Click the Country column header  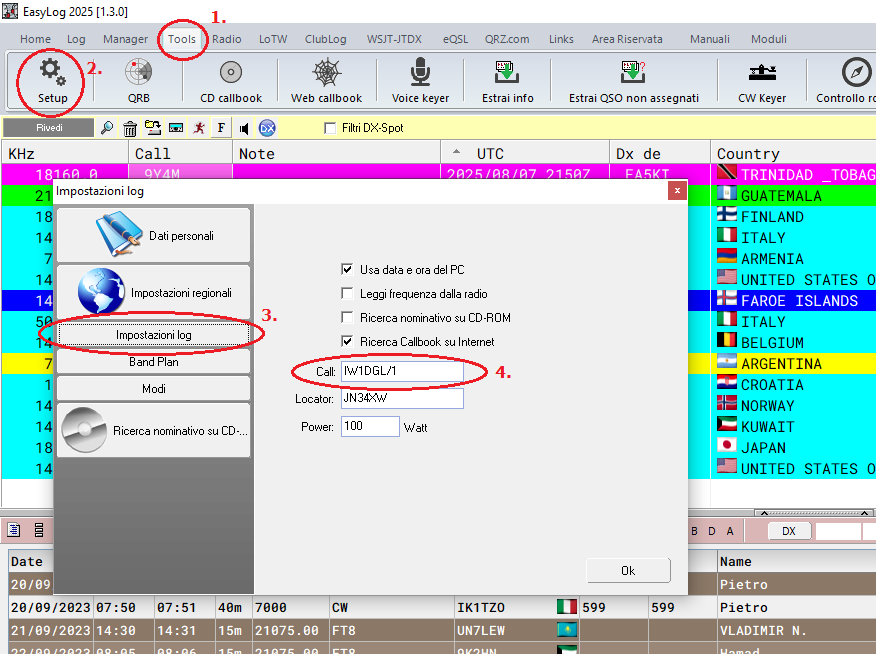point(793,153)
